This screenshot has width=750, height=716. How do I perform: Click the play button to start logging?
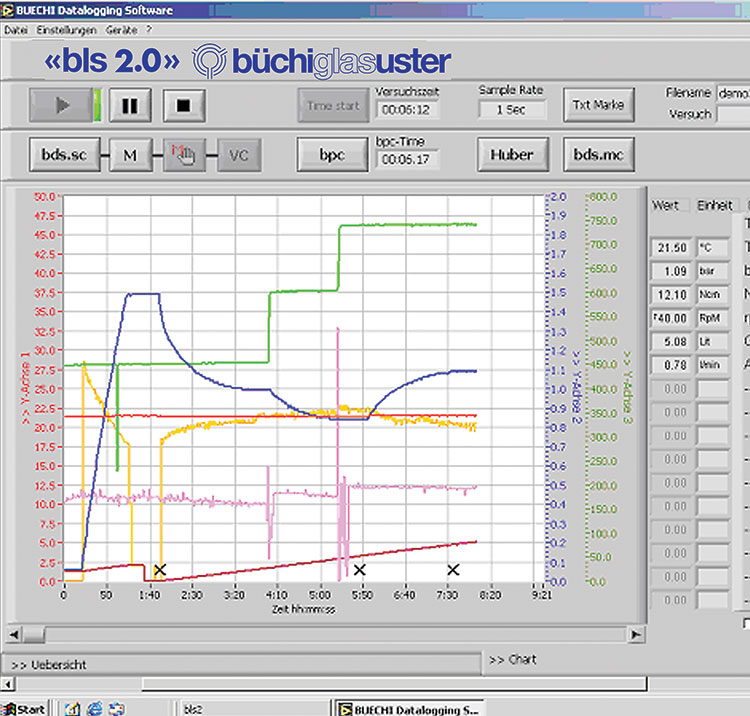[x=61, y=105]
